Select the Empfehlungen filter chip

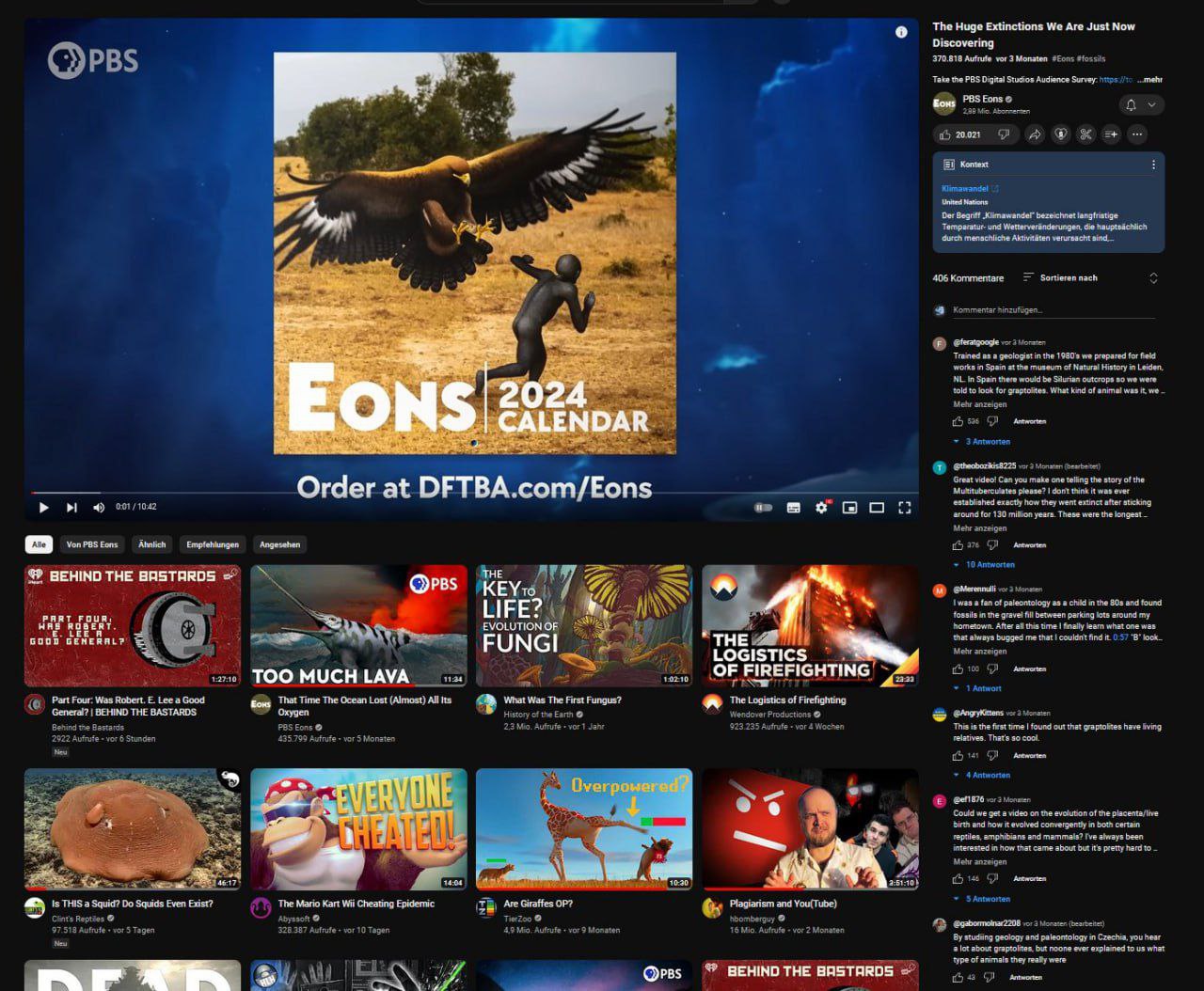click(x=212, y=544)
